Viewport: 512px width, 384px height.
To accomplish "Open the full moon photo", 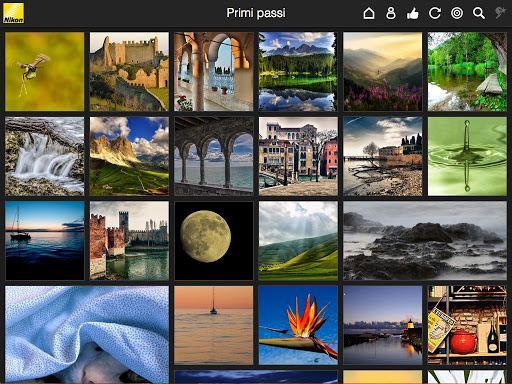I will click(214, 241).
